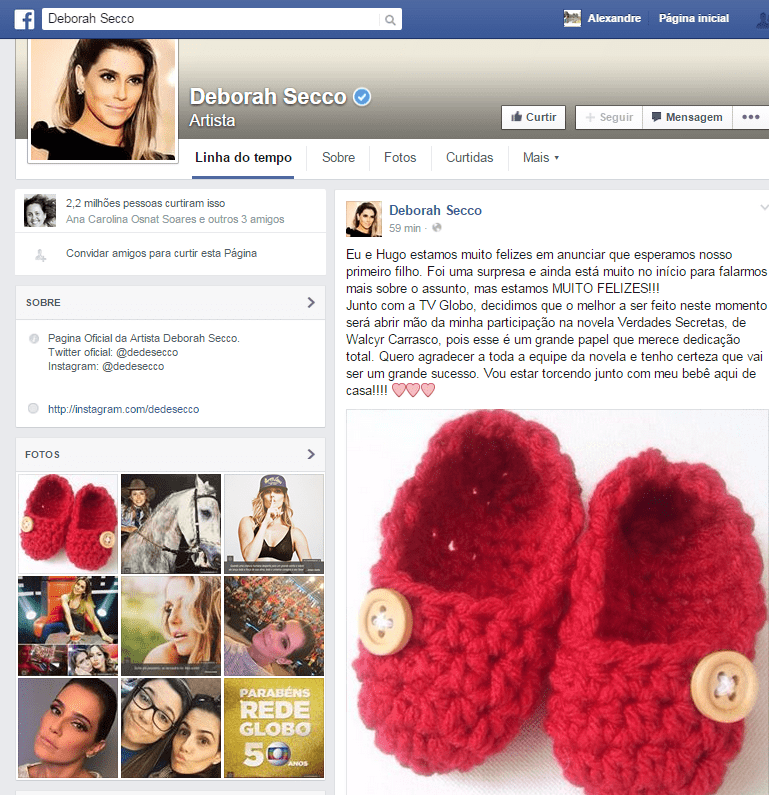Viewport: 769px width, 795px height.
Task: Click the Instagram: @dedesecco text
Action: tap(106, 367)
